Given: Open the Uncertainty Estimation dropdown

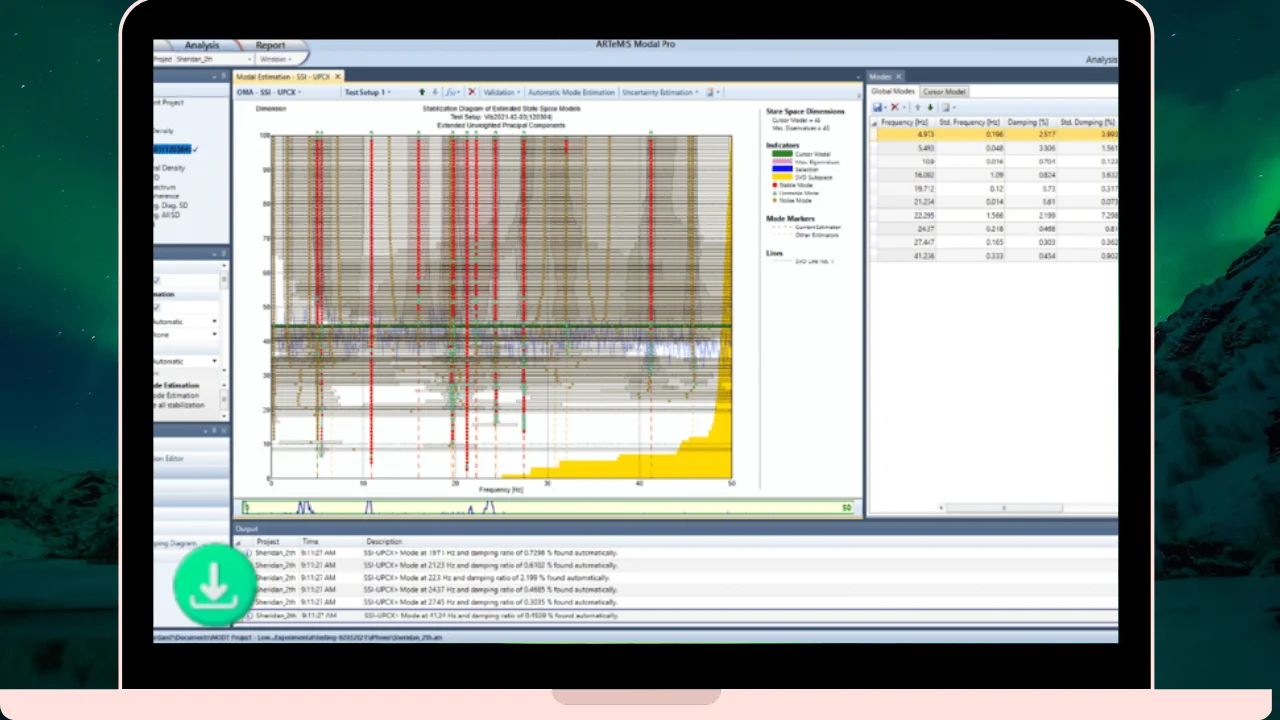Looking at the screenshot, I should 660,92.
